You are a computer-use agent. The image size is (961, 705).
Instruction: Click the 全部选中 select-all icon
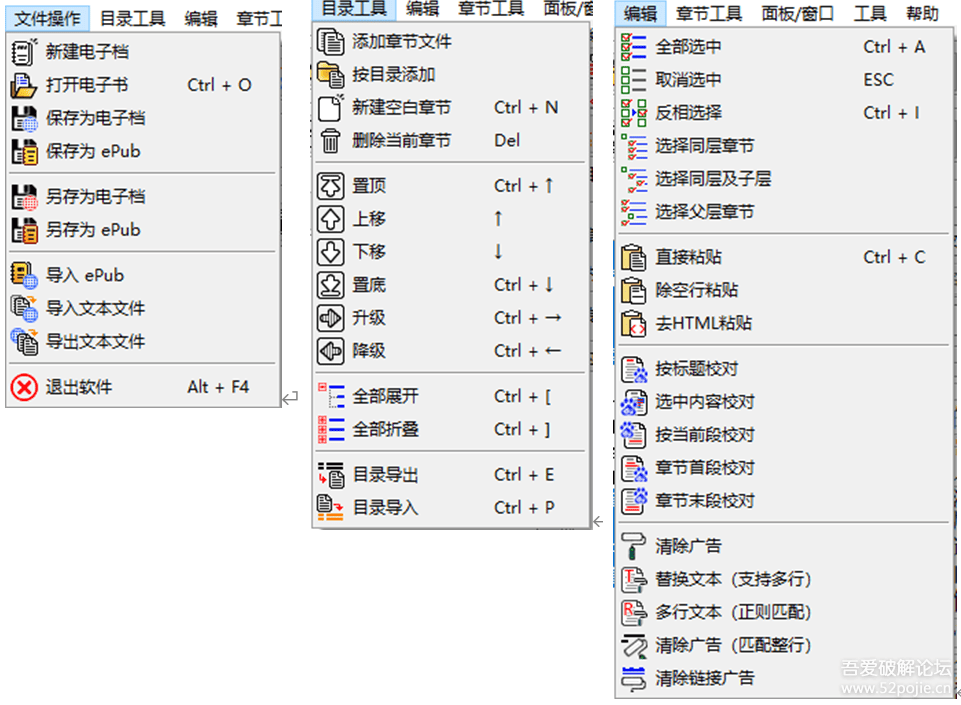637,46
